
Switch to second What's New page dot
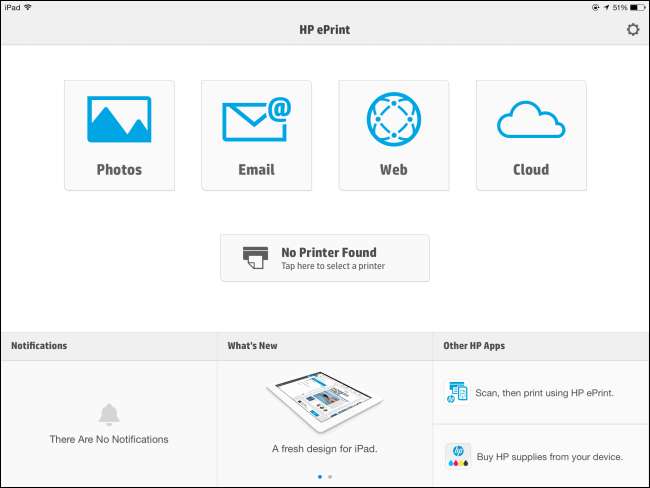pyautogui.click(x=330, y=477)
